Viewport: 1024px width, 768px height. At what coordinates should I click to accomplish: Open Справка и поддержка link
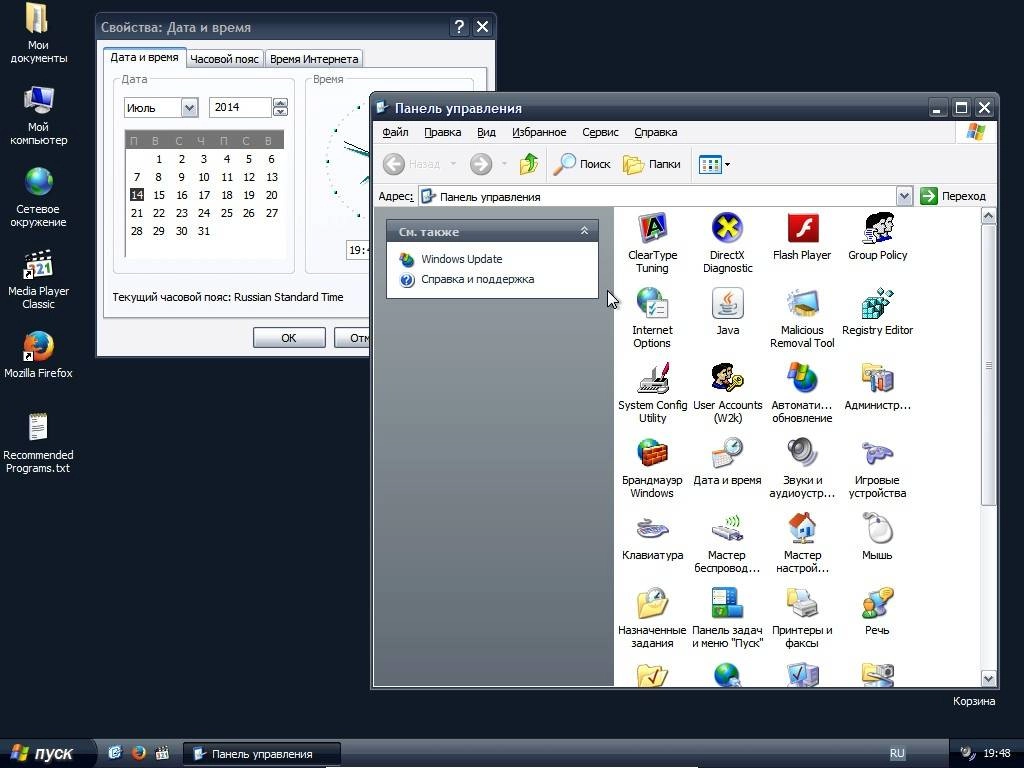pyautogui.click(x=477, y=279)
